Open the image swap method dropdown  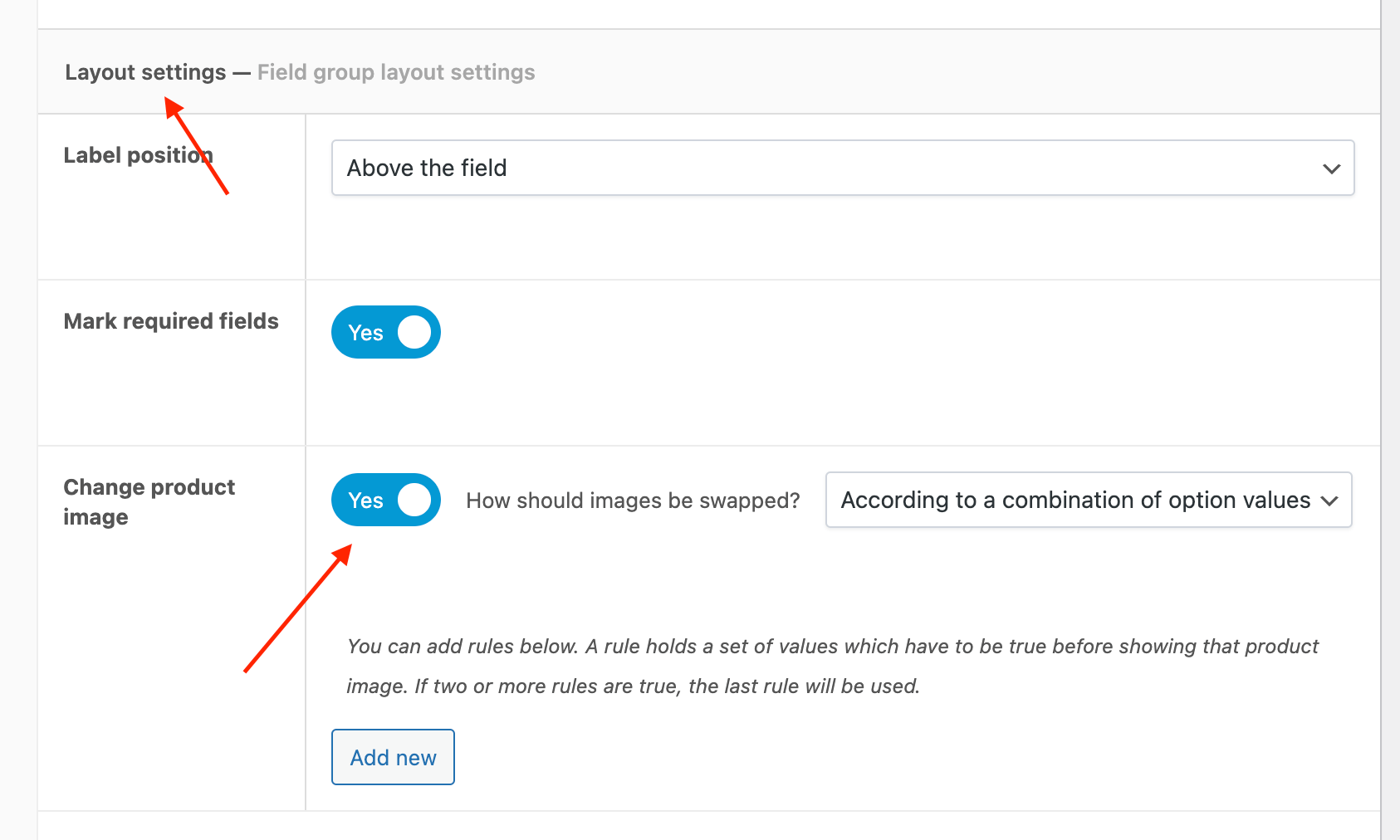[1088, 500]
